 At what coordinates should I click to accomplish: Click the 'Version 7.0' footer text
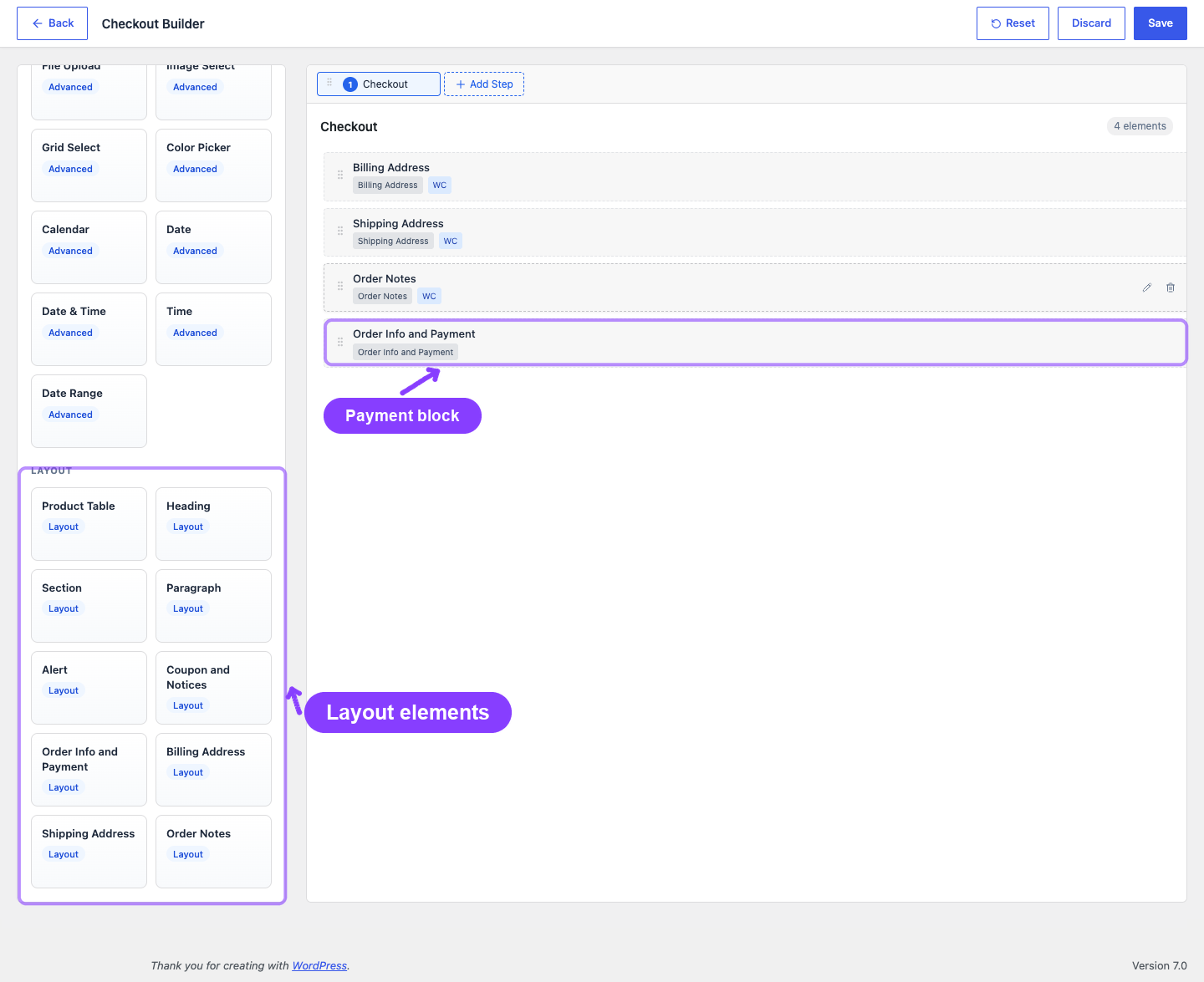1159,966
